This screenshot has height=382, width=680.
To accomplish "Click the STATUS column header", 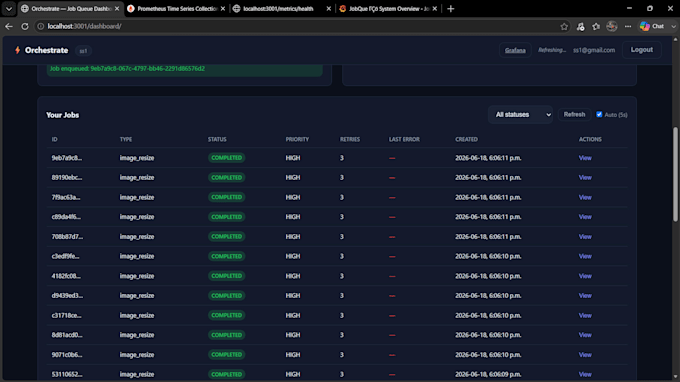I will 217,139.
